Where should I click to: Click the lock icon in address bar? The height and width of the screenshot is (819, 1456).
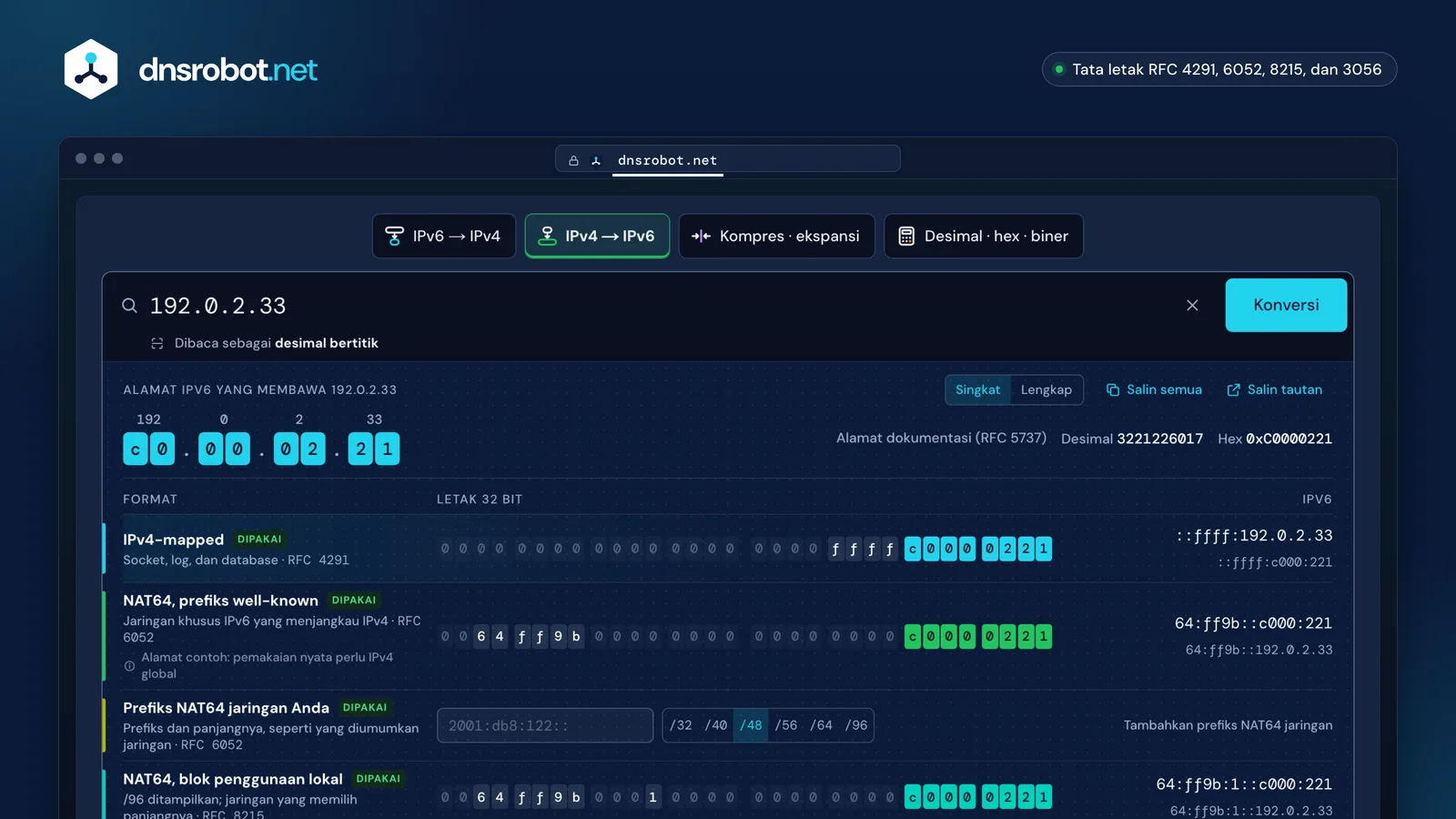573,160
